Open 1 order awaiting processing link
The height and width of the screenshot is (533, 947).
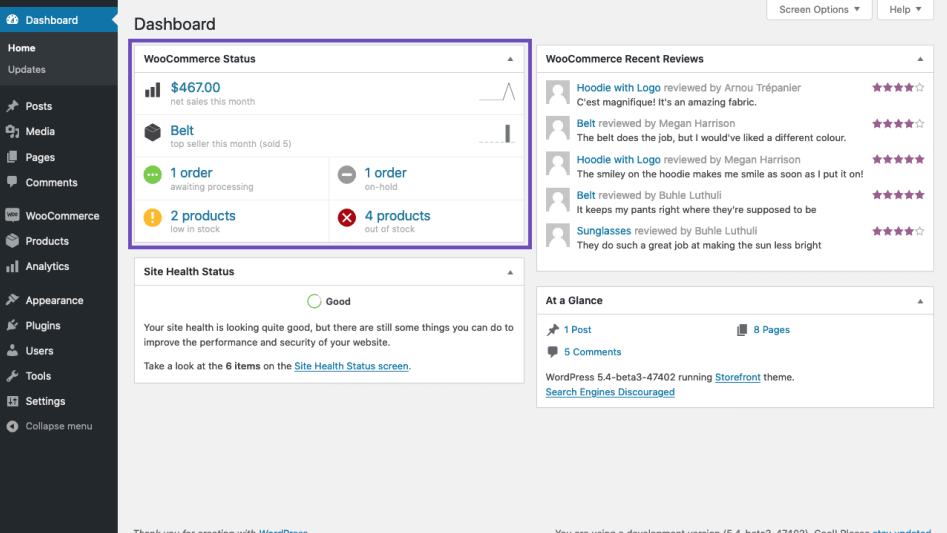click(x=191, y=173)
